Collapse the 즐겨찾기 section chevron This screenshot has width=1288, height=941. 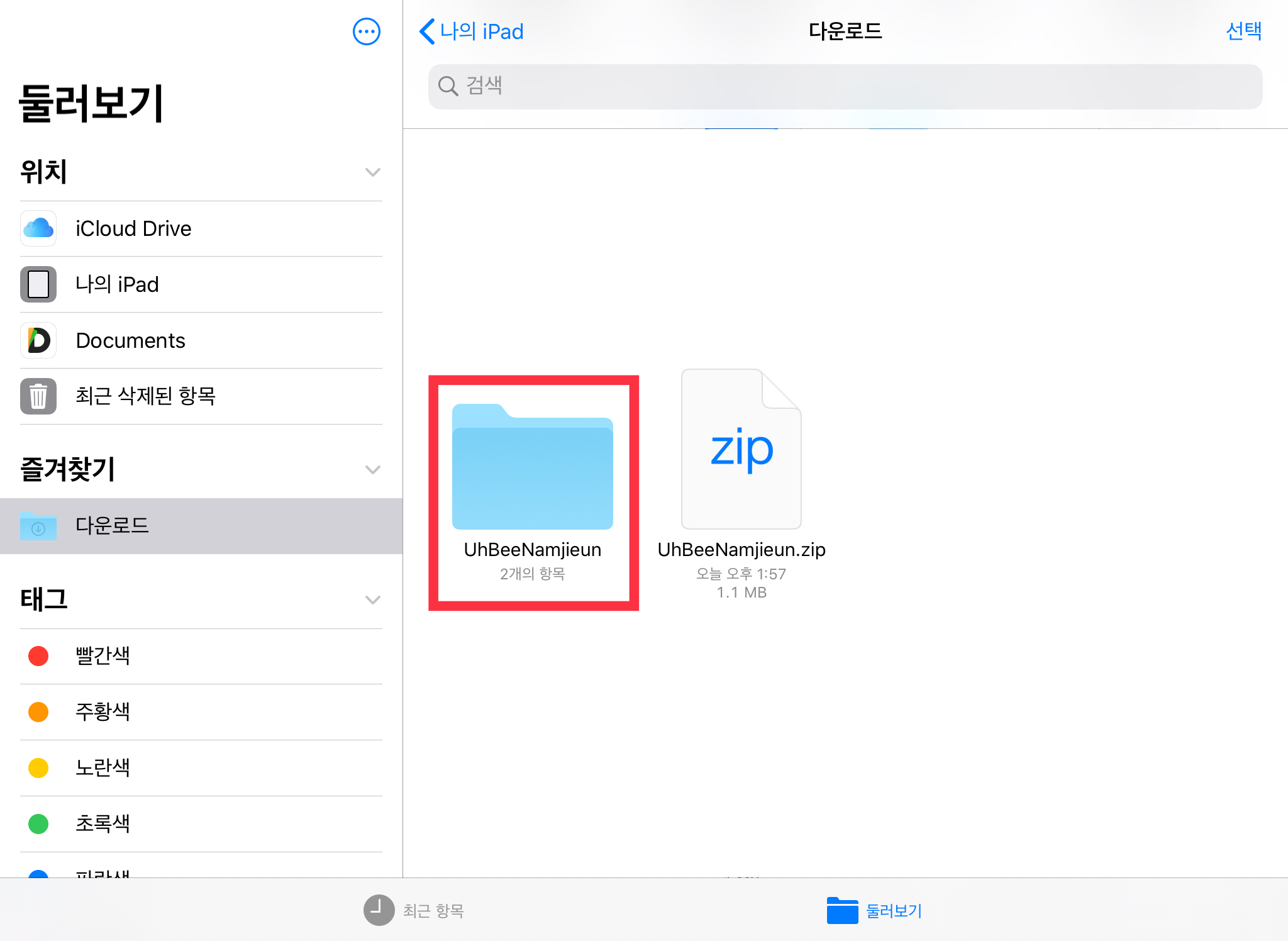point(372,470)
